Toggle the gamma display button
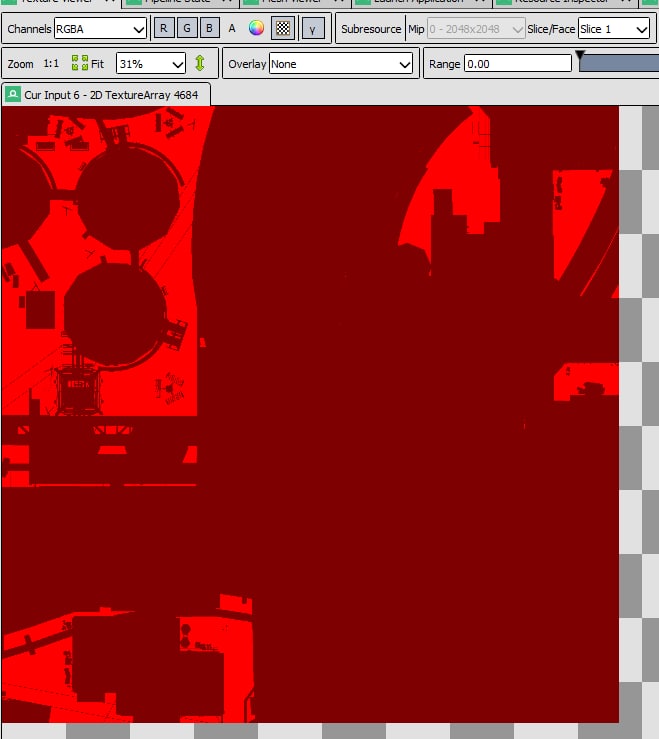The image size is (659, 739). pyautogui.click(x=313, y=29)
